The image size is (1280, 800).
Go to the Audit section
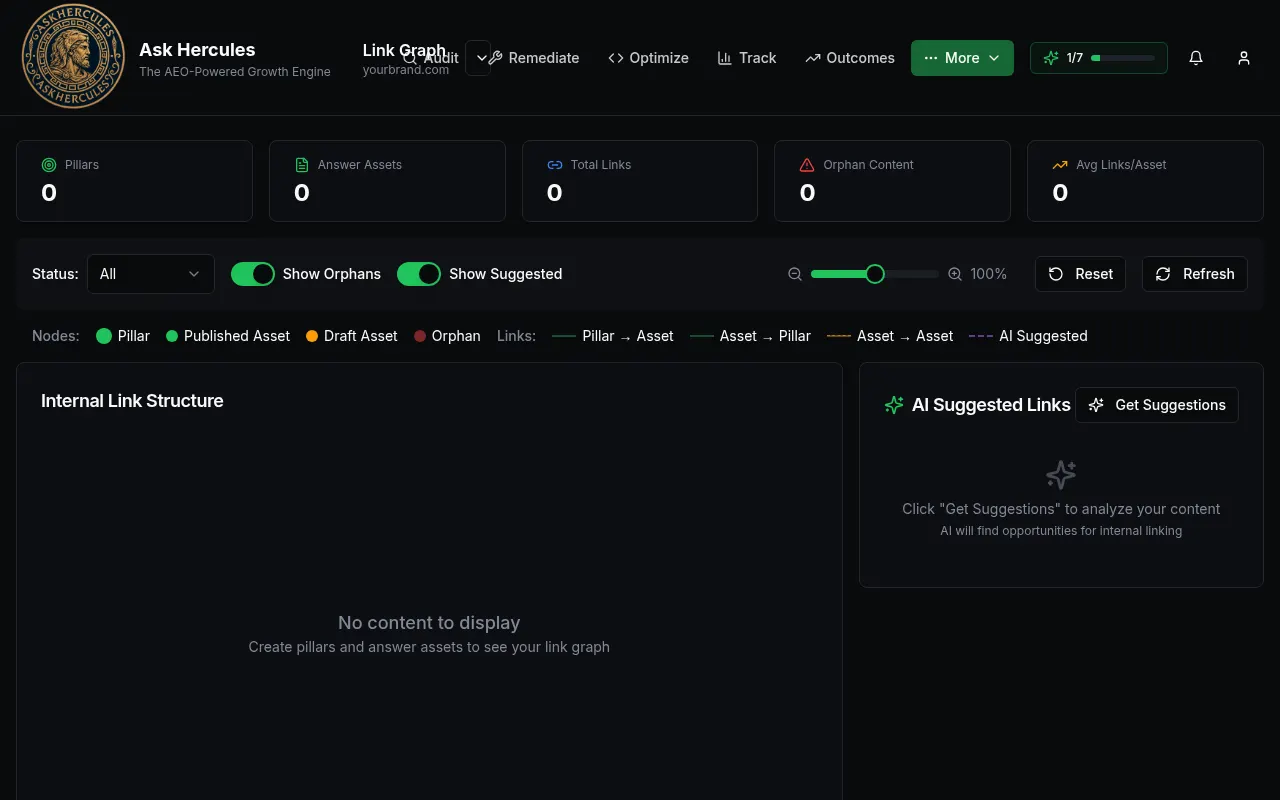pos(430,58)
